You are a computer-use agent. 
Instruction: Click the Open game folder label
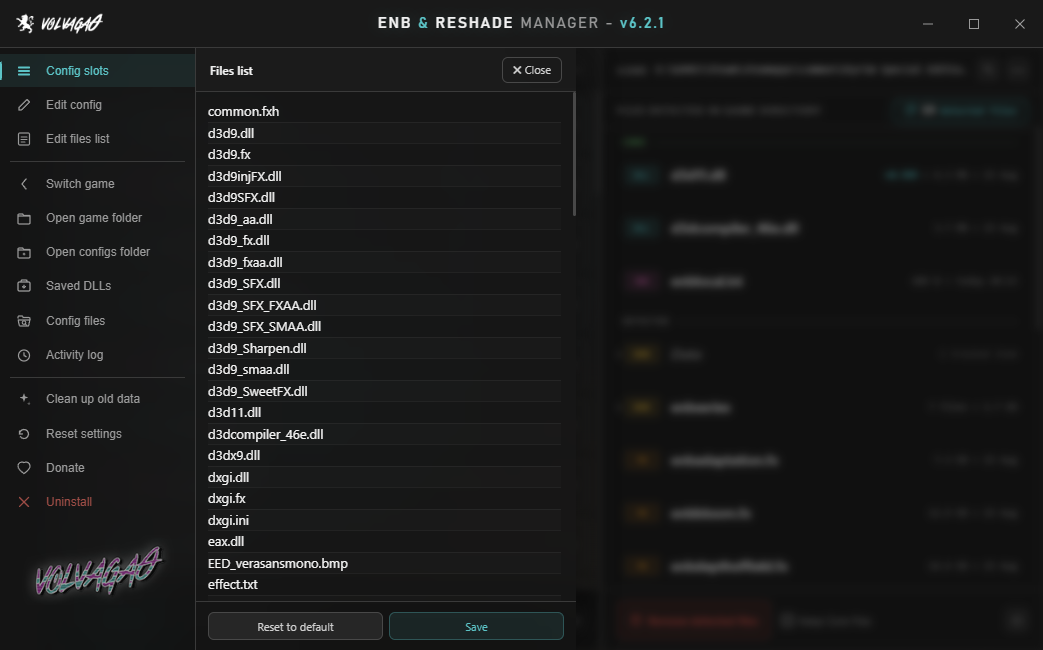94,218
